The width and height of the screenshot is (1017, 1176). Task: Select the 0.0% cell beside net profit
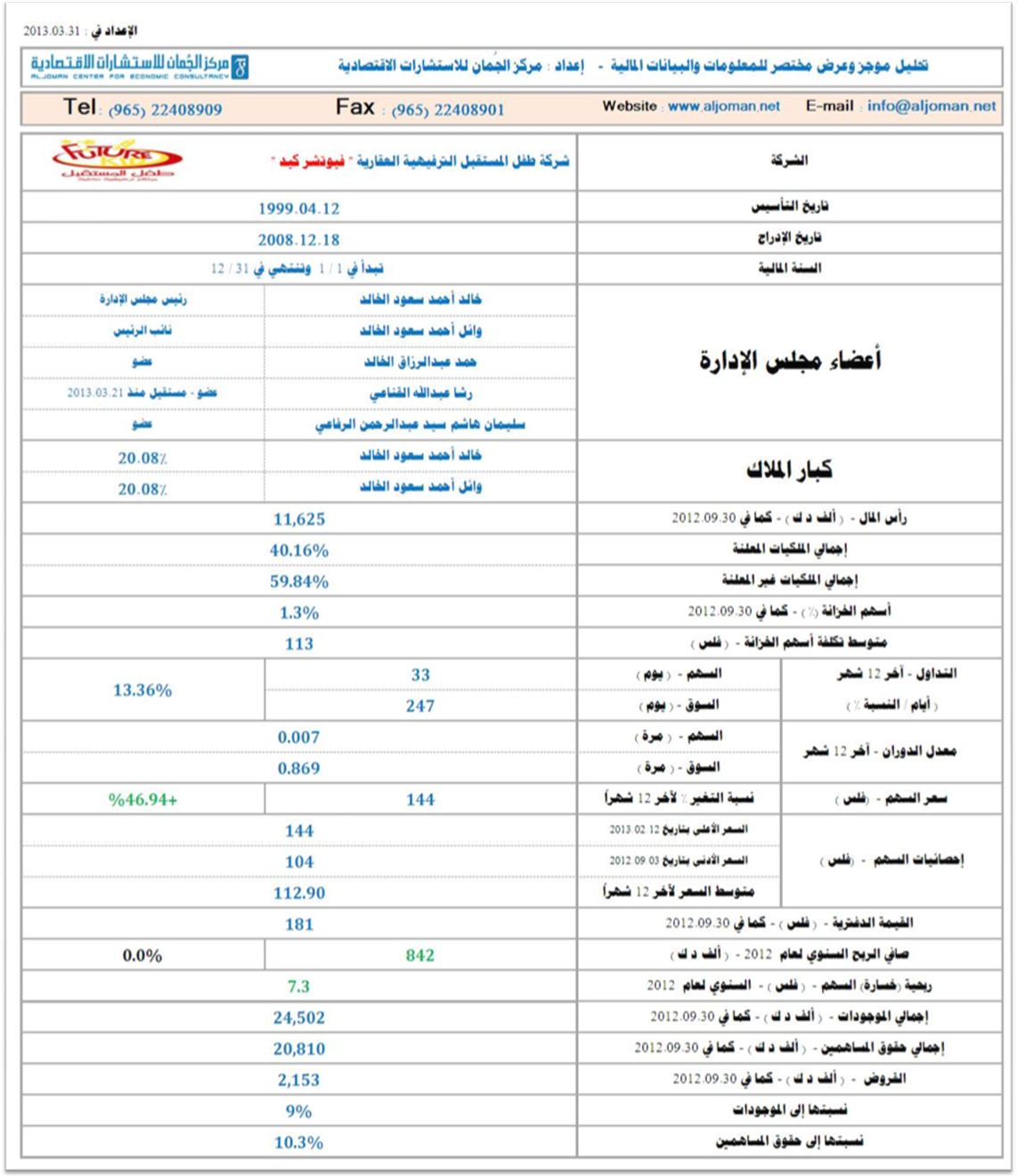[142, 956]
